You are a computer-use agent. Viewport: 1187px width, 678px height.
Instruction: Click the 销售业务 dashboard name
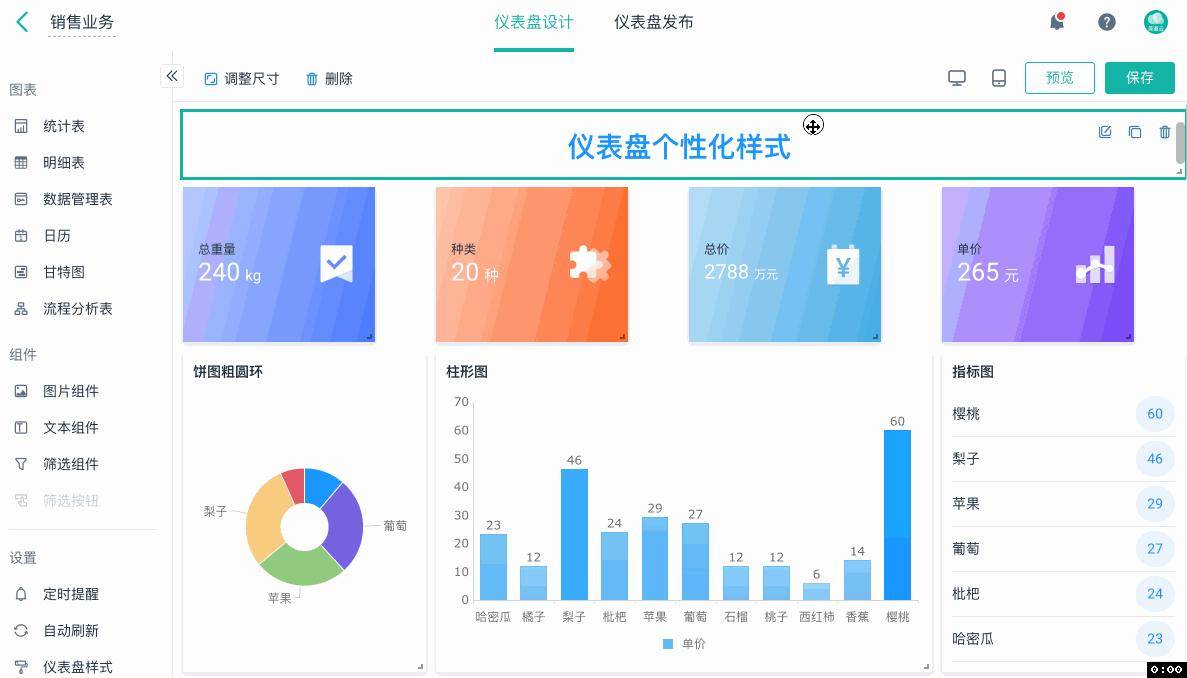(82, 23)
